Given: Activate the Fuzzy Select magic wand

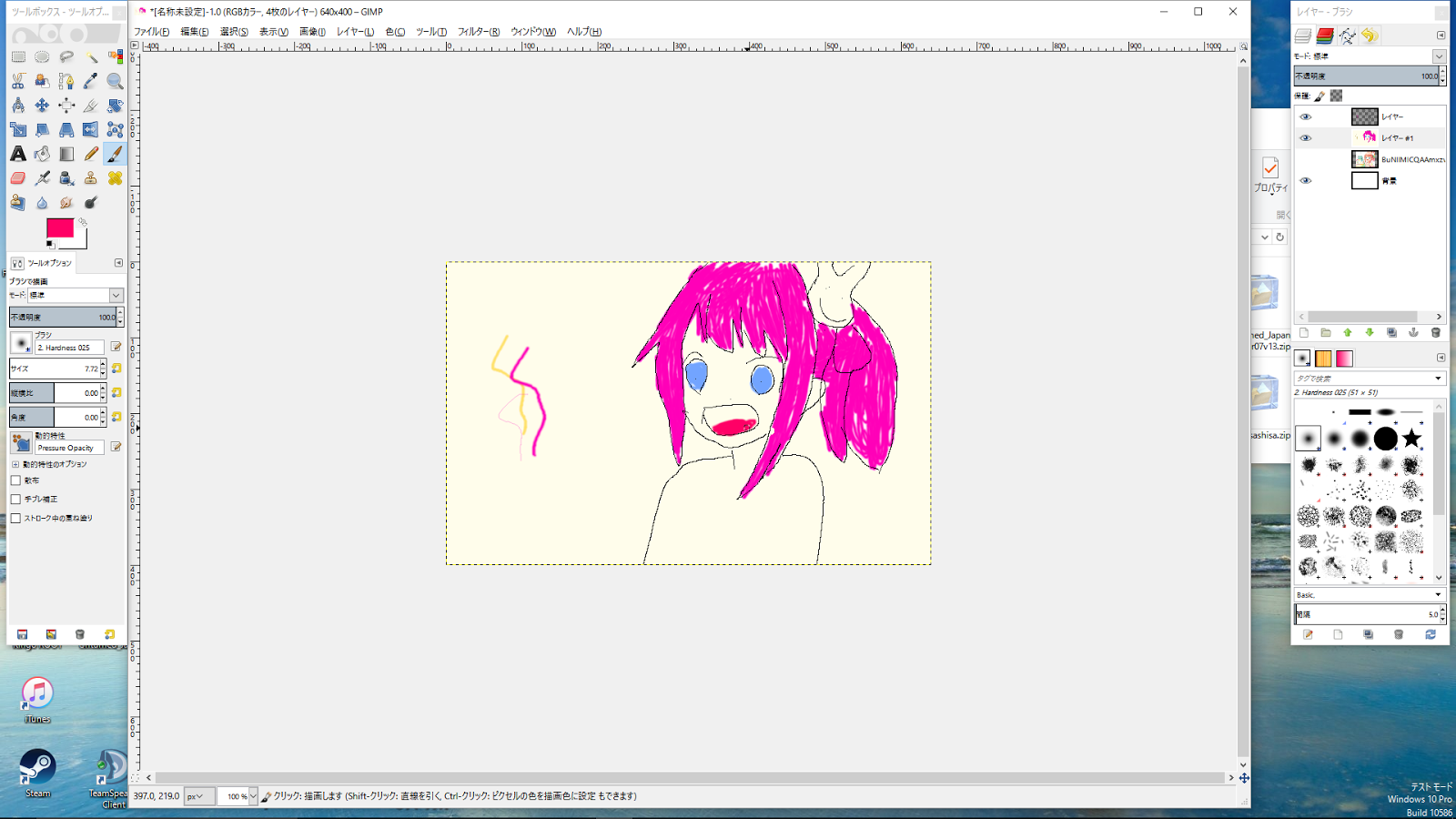Looking at the screenshot, I should point(91,56).
